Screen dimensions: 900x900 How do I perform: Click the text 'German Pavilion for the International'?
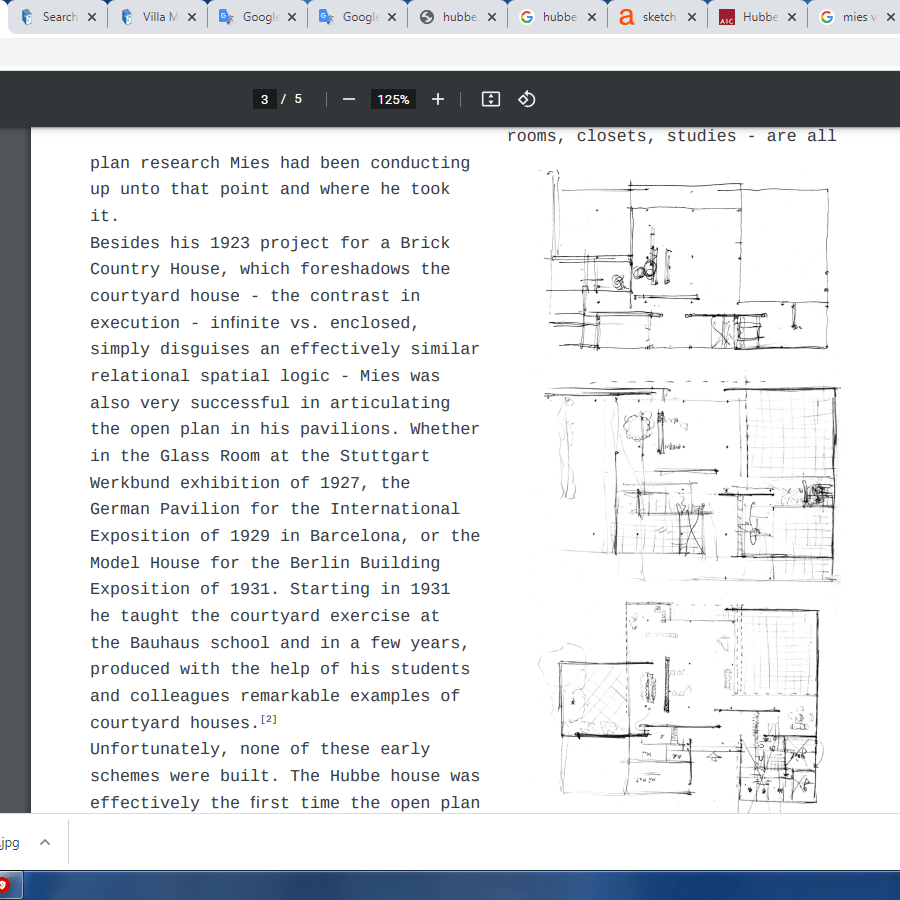[275, 509]
